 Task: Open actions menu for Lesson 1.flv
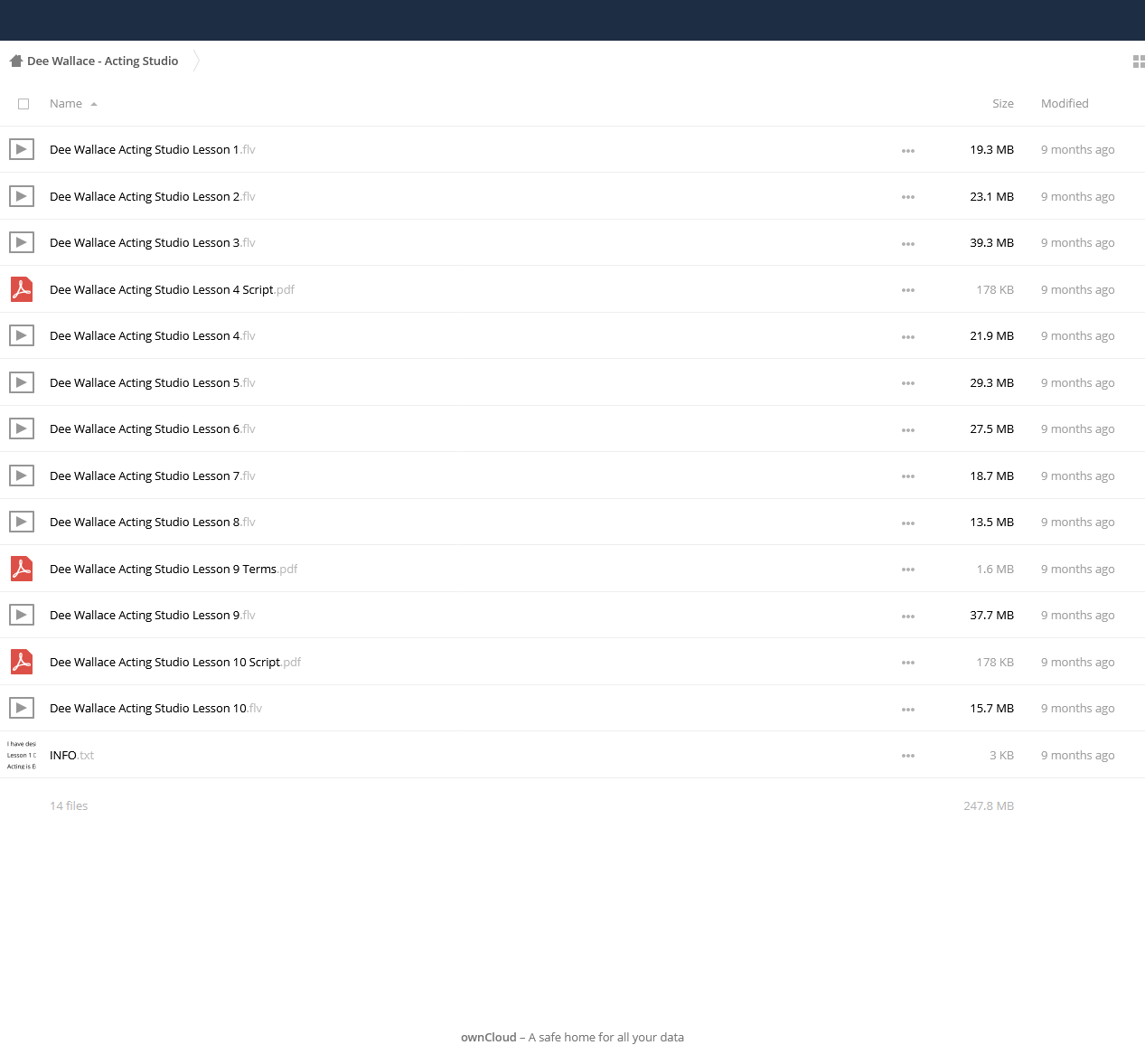908,151
